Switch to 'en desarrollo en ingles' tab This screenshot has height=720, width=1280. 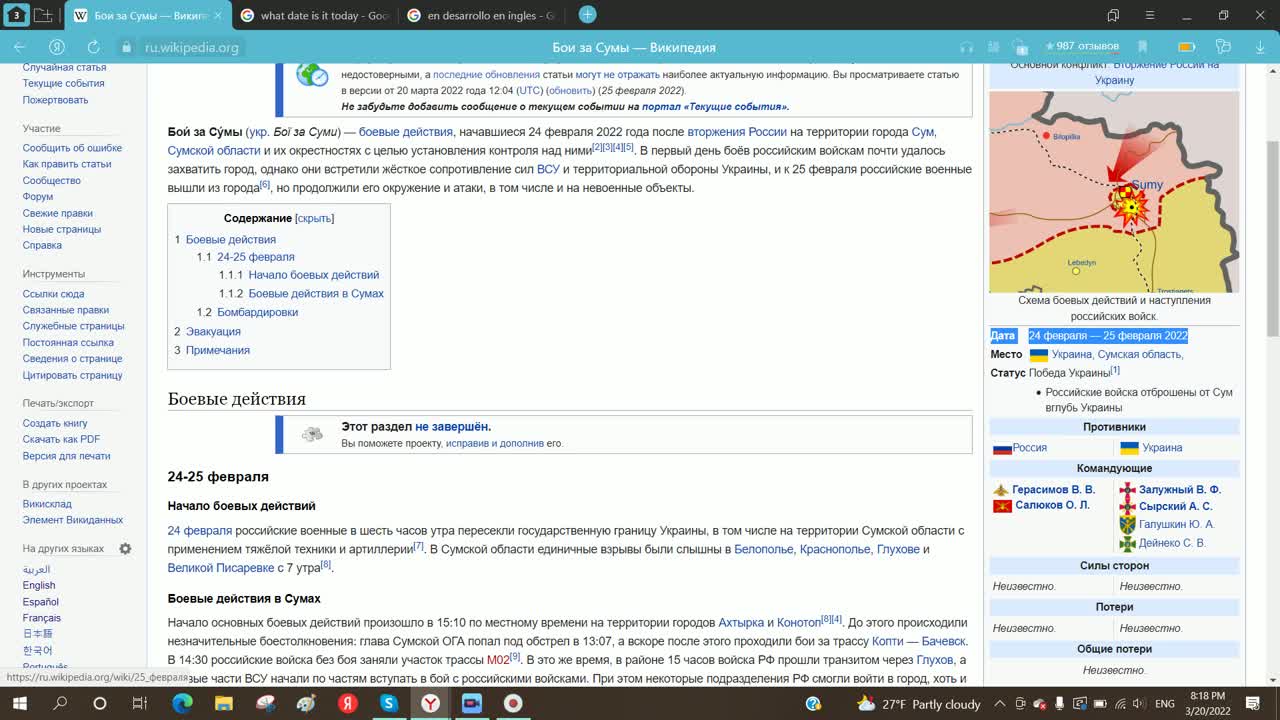click(x=483, y=15)
